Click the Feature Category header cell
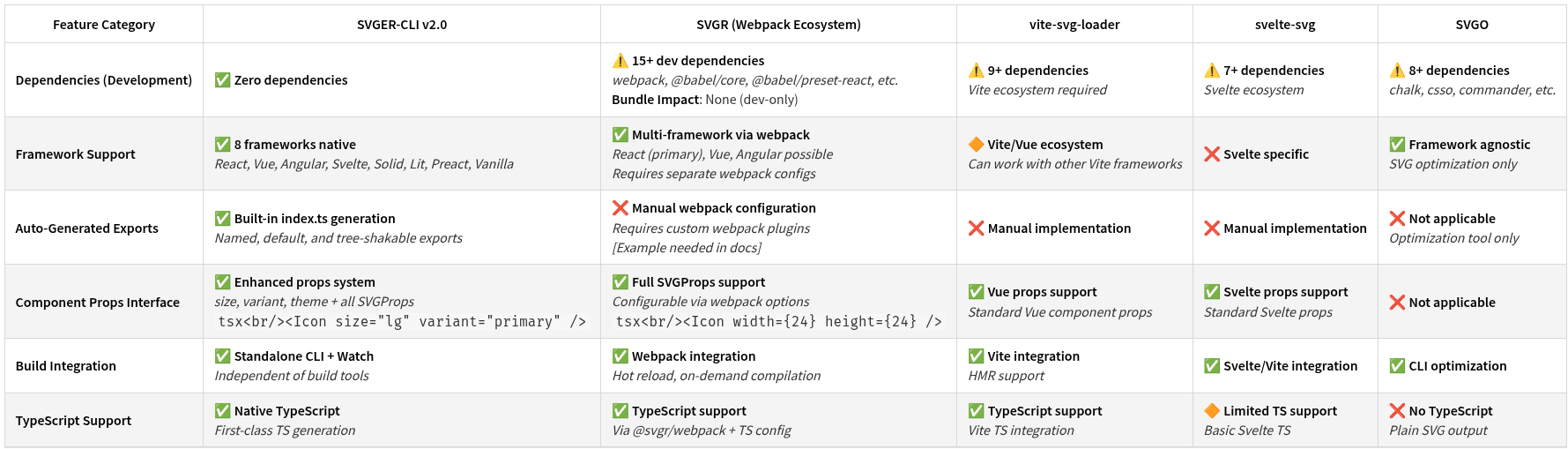1568x449 pixels. pyautogui.click(x=103, y=25)
